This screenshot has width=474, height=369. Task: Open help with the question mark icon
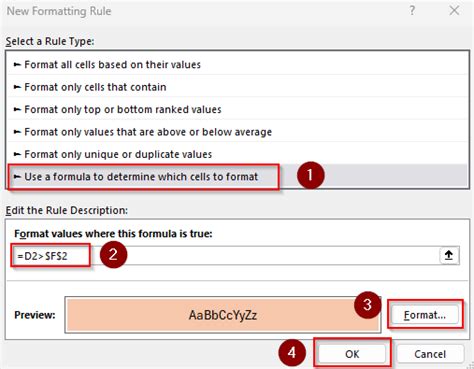coord(412,11)
